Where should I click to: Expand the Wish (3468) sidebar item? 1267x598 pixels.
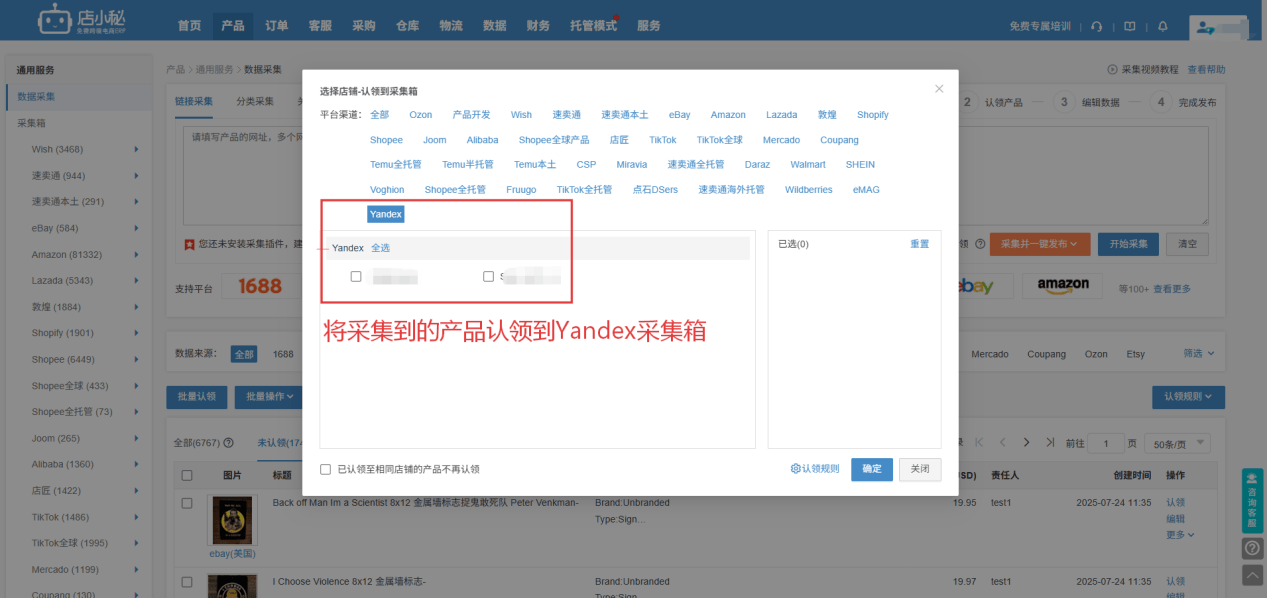(136, 149)
